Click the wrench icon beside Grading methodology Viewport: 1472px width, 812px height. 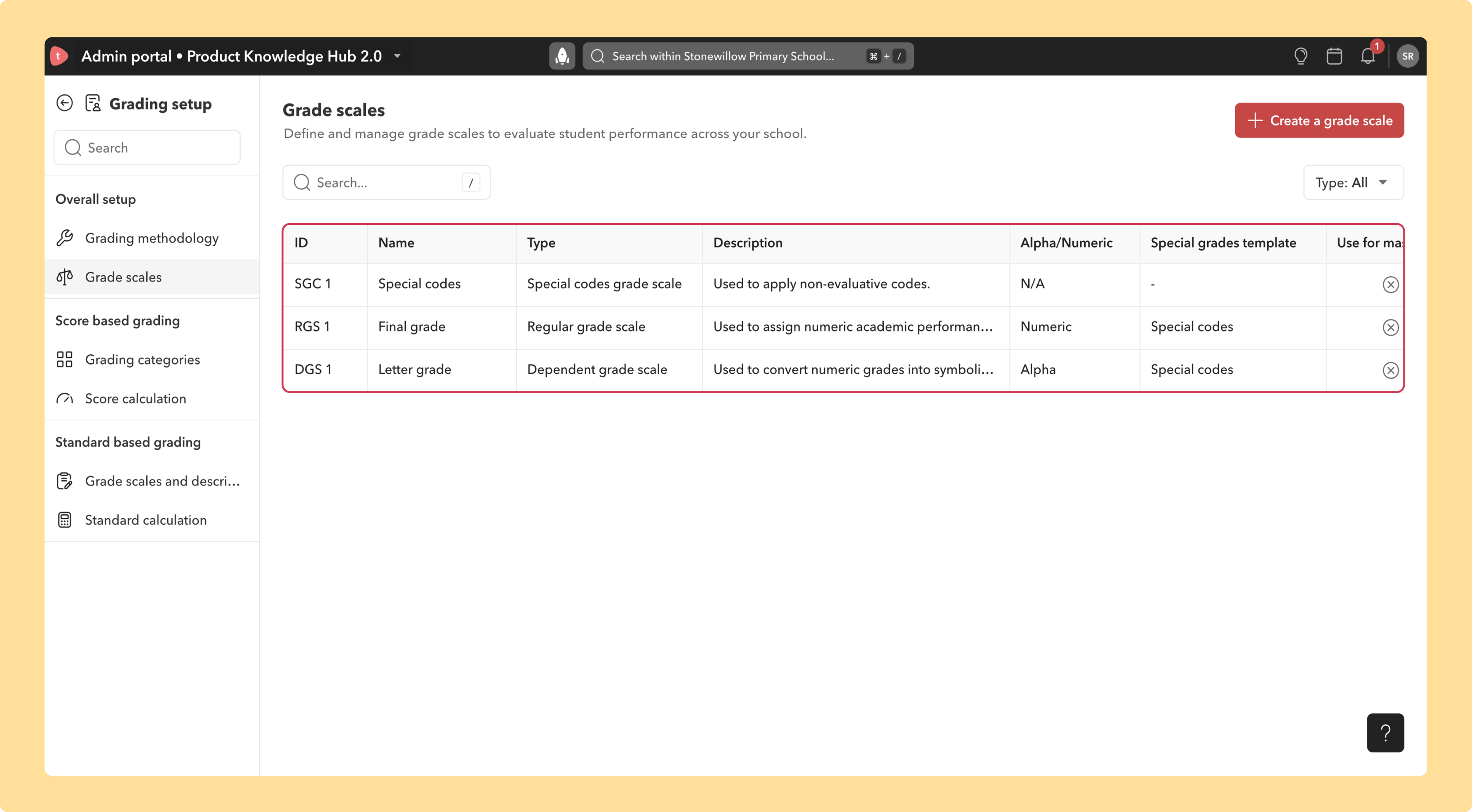click(65, 238)
